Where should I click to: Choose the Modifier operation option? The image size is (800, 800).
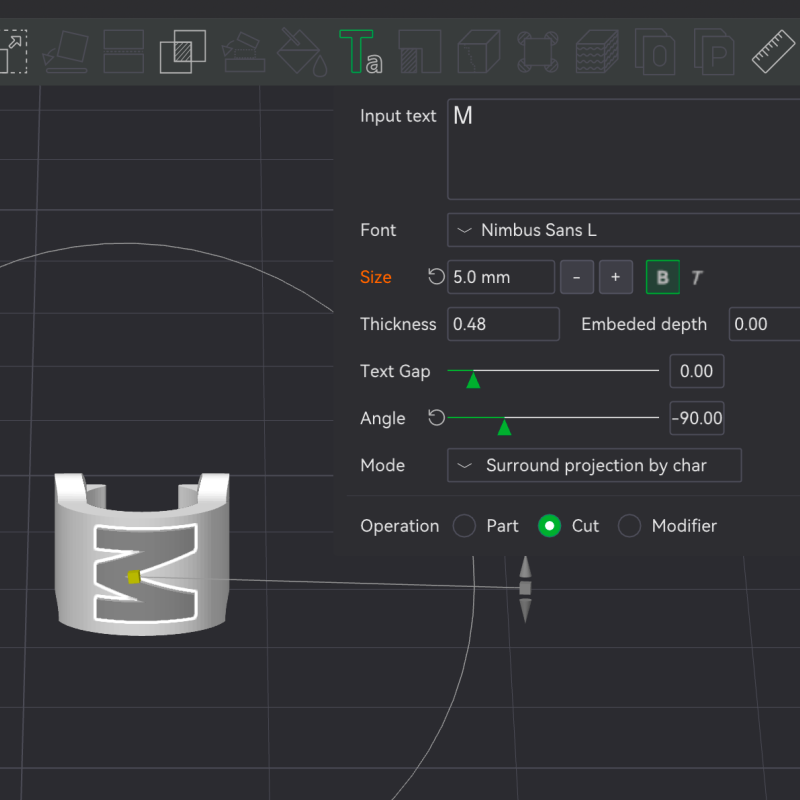[x=629, y=526]
